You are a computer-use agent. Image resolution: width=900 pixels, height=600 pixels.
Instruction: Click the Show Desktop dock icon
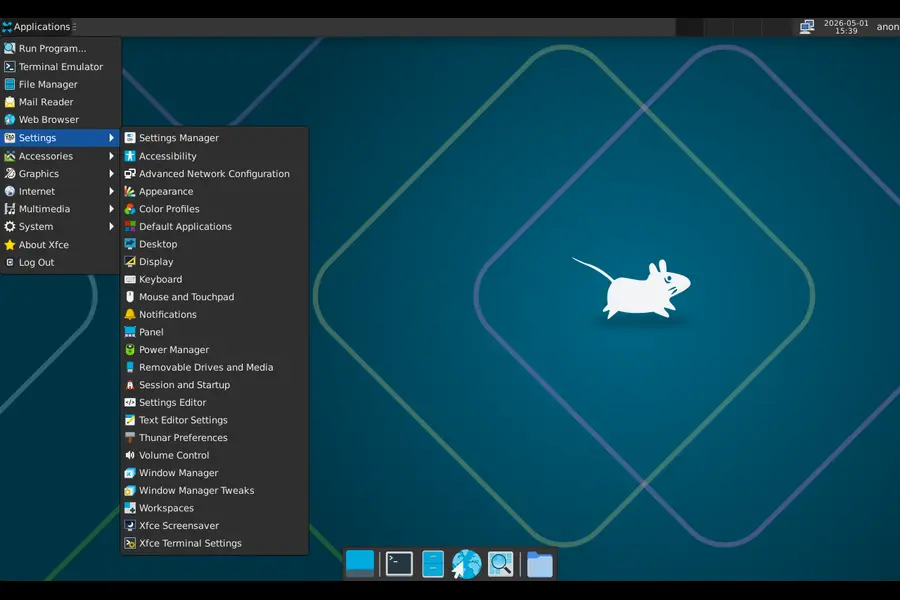360,564
